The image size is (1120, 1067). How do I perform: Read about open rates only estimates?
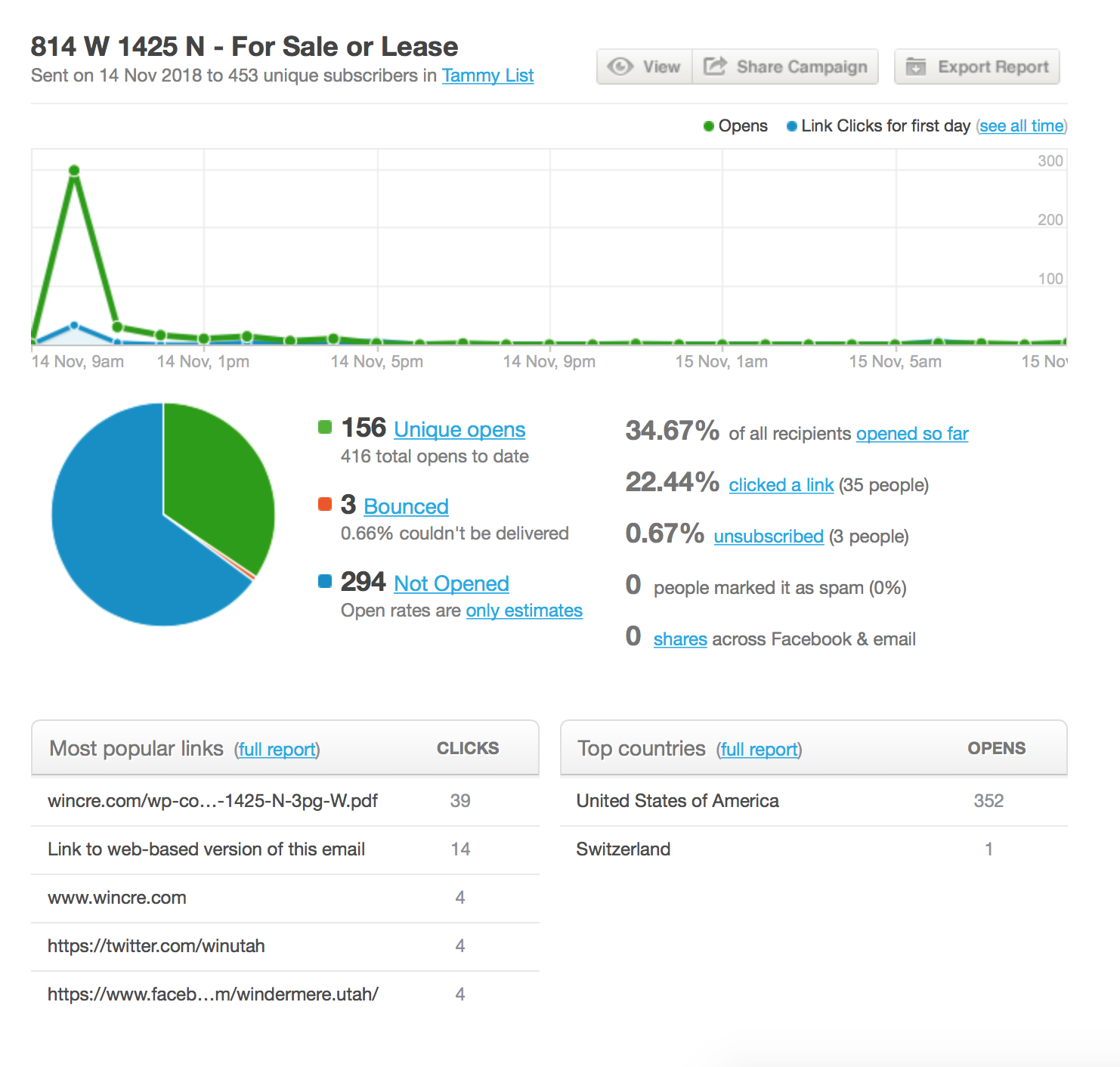pyautogui.click(x=524, y=611)
